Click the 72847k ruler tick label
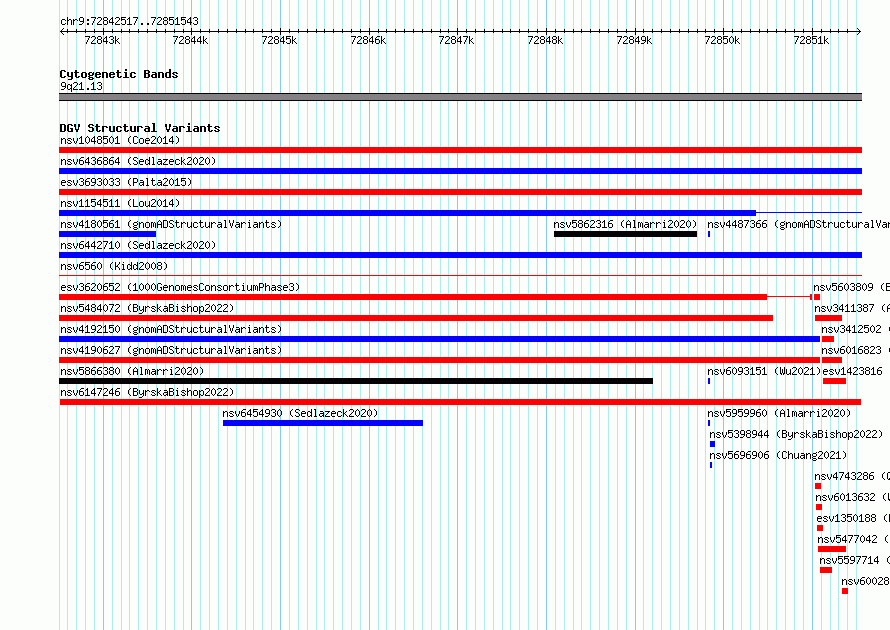 (x=456, y=40)
